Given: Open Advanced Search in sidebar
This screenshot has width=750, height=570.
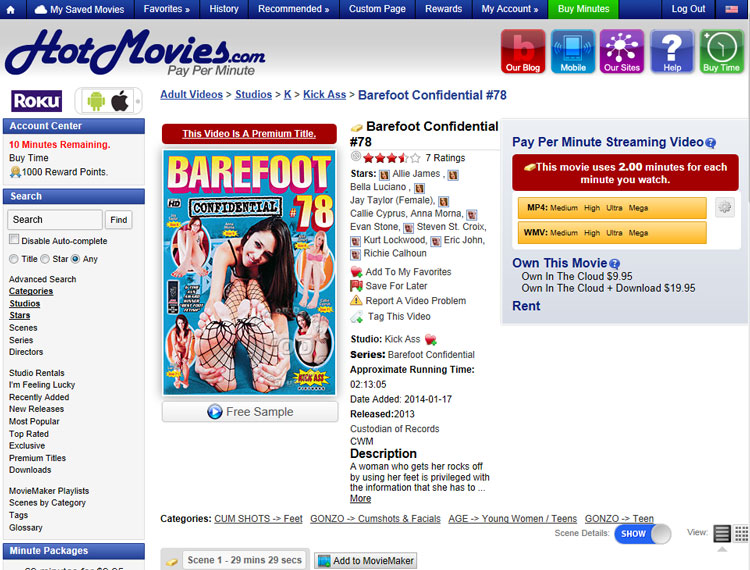Looking at the screenshot, I should [43, 279].
